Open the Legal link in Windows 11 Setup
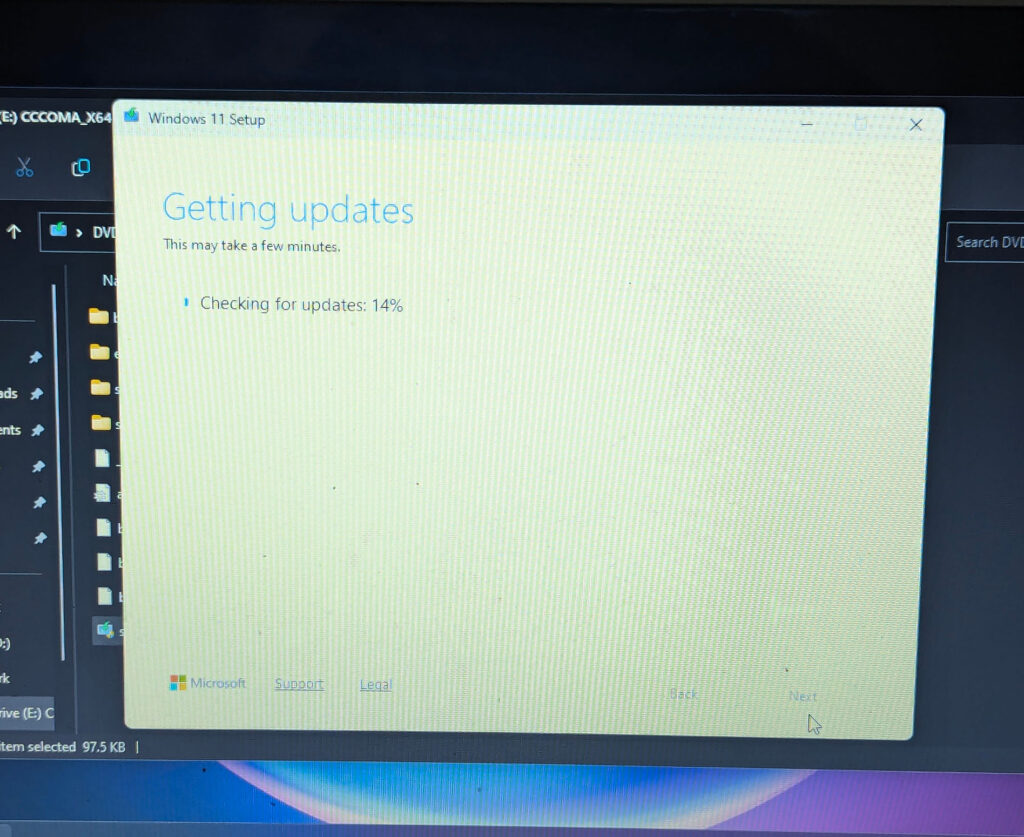1024x837 pixels. 376,684
